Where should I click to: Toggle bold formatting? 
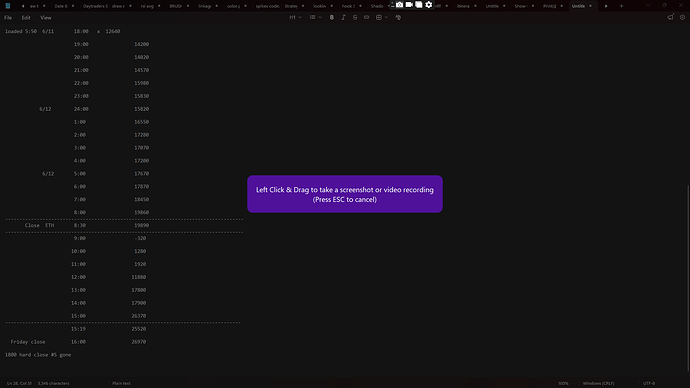pyautogui.click(x=332, y=18)
